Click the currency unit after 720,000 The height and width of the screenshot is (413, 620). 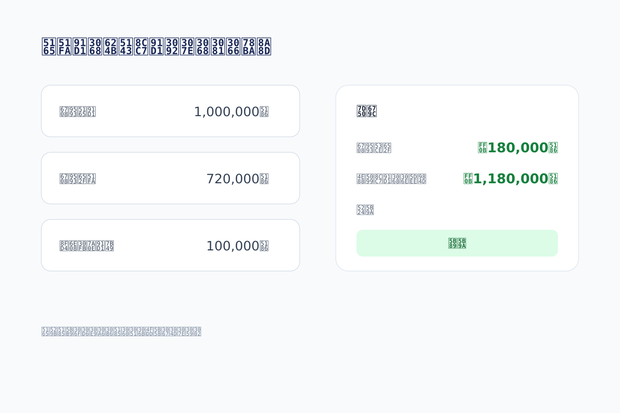click(265, 179)
